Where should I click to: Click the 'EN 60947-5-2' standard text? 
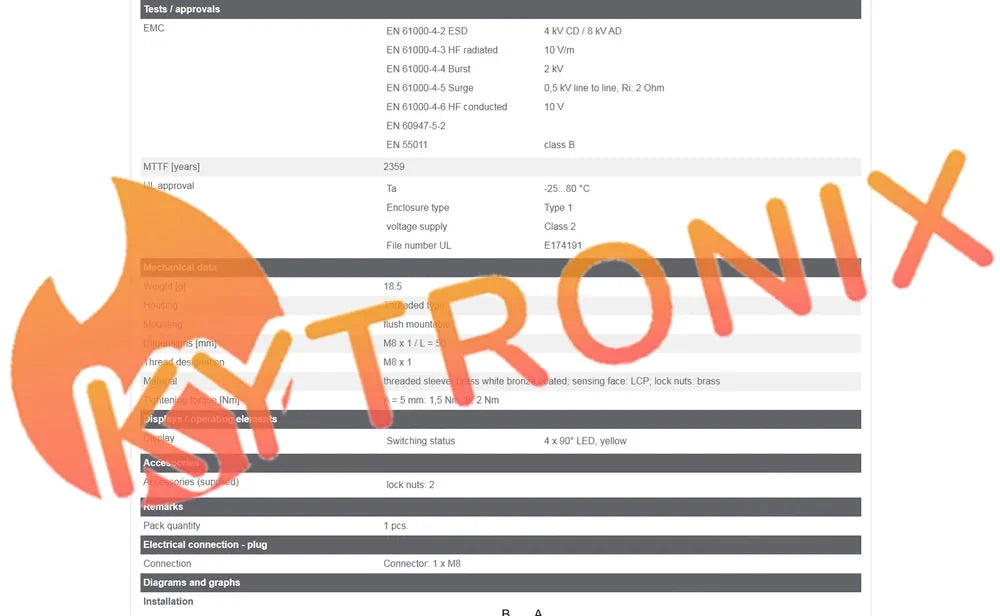pos(415,126)
